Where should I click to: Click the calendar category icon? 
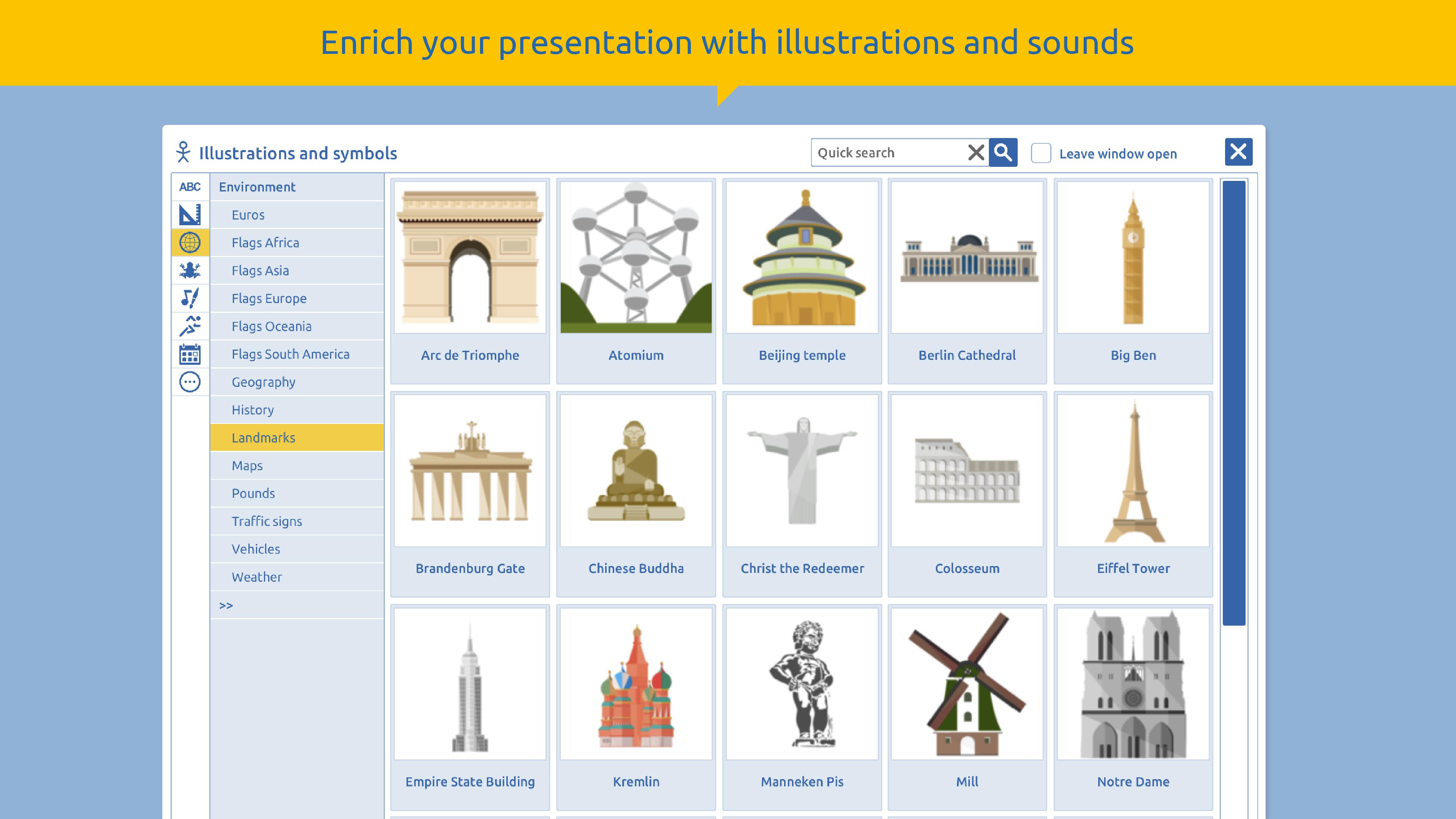click(x=190, y=354)
